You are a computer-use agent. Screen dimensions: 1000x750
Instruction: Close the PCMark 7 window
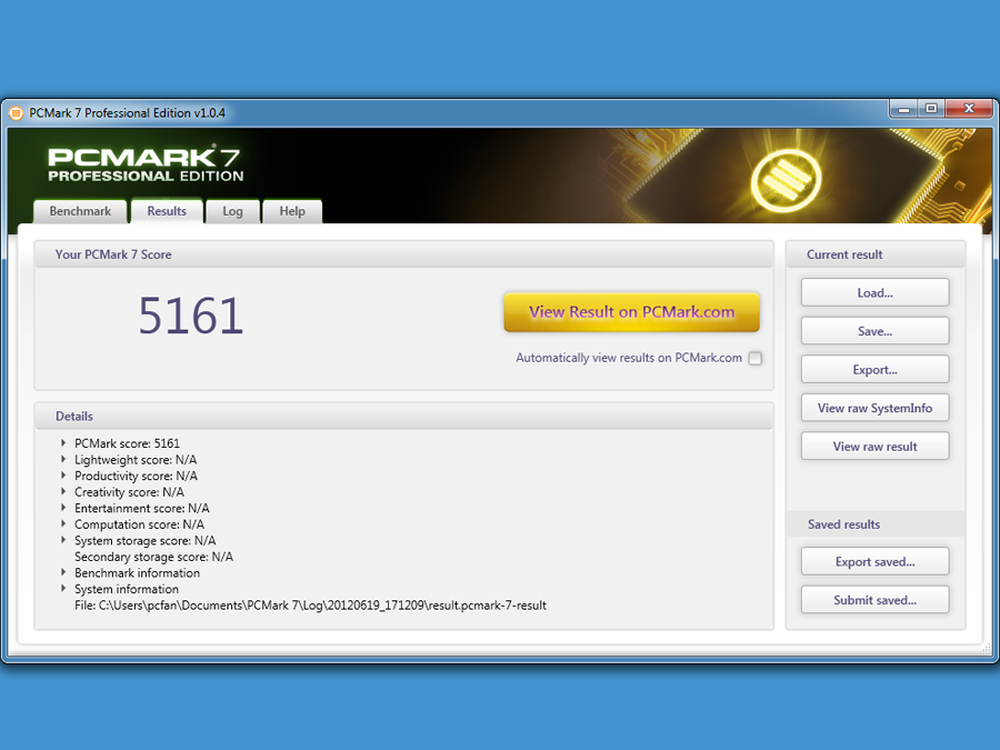click(x=969, y=109)
